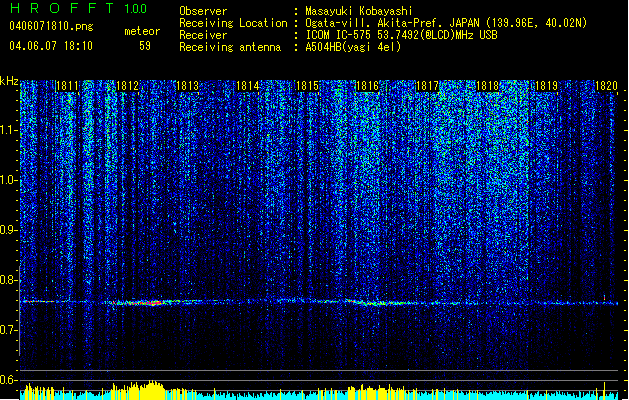Click the 1.1 frequency axis label
The height and width of the screenshot is (400, 629).
coord(9,130)
